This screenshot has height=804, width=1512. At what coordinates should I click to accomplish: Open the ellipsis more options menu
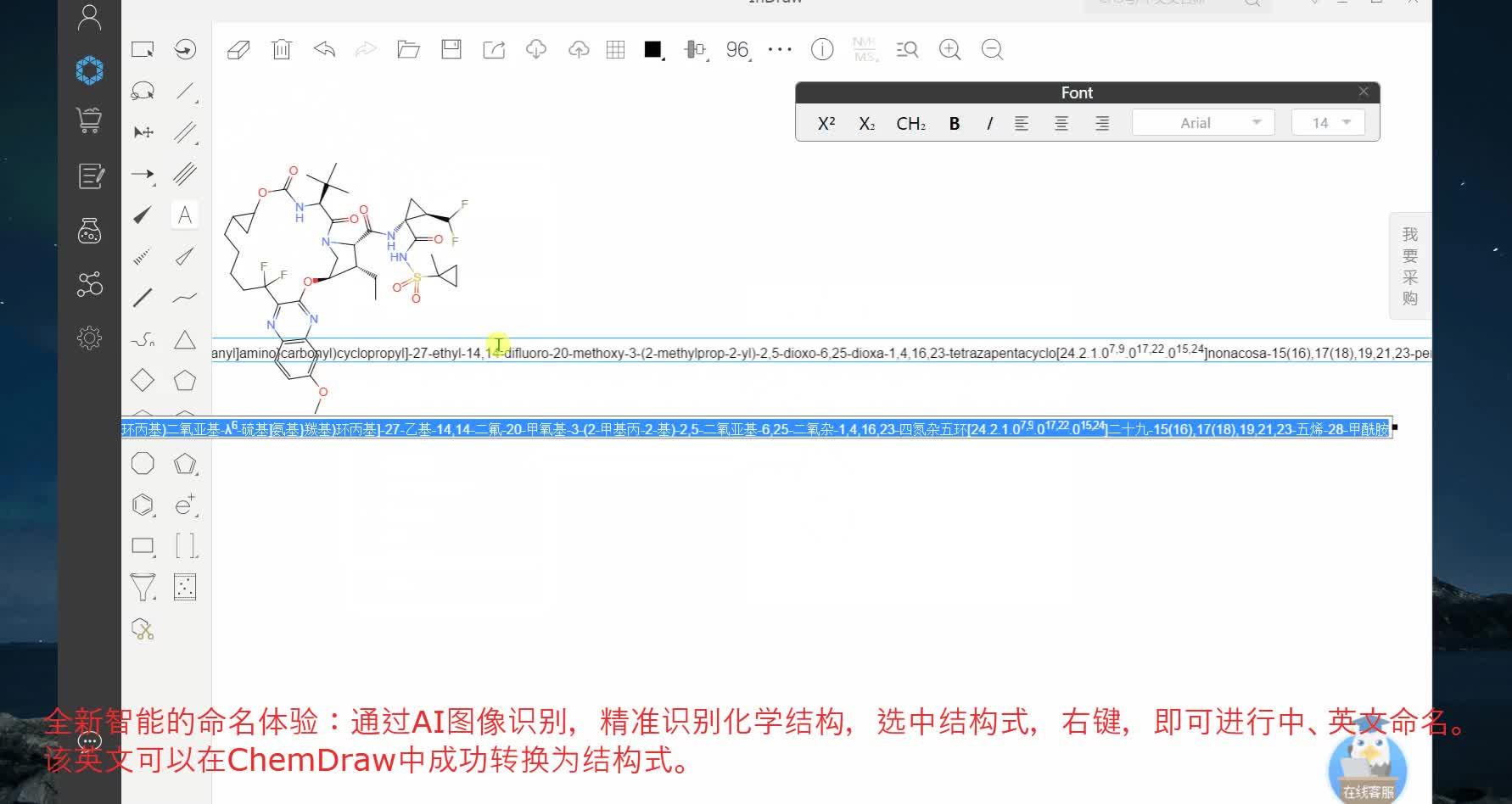tap(778, 49)
